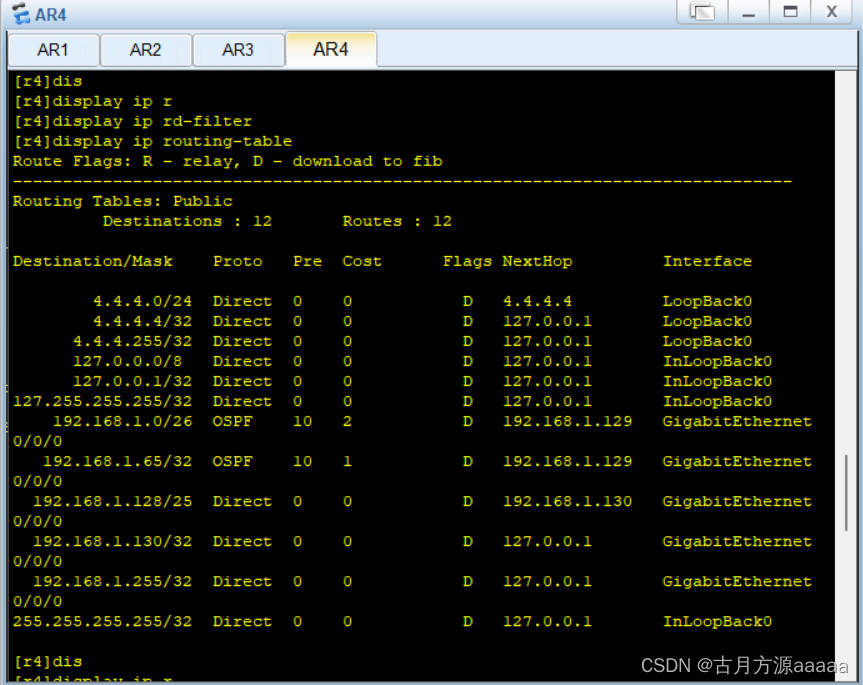Click InLoopBack0 interface in 255.255.255.255/32 row
This screenshot has height=685, width=863.
717,622
